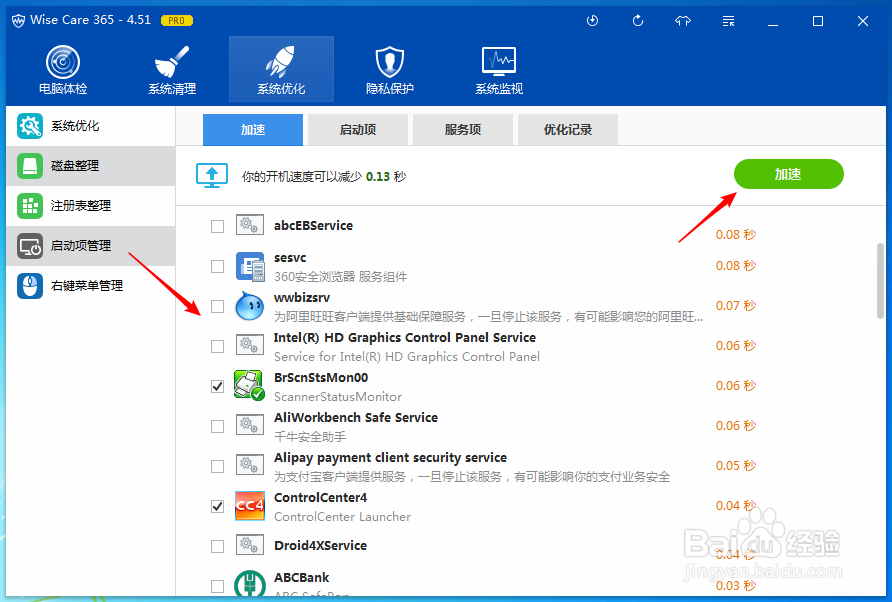Click the 360安全浏览器 服务组件 description

(341, 277)
